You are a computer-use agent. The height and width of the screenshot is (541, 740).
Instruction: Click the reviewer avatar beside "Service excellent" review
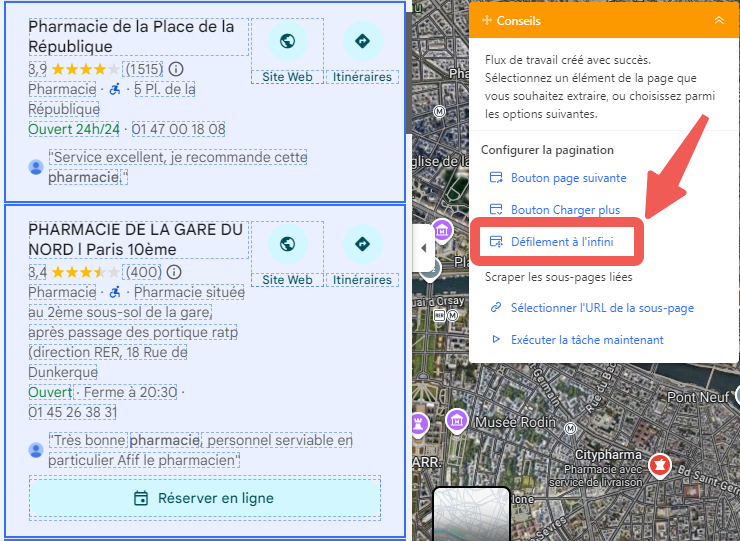36,167
